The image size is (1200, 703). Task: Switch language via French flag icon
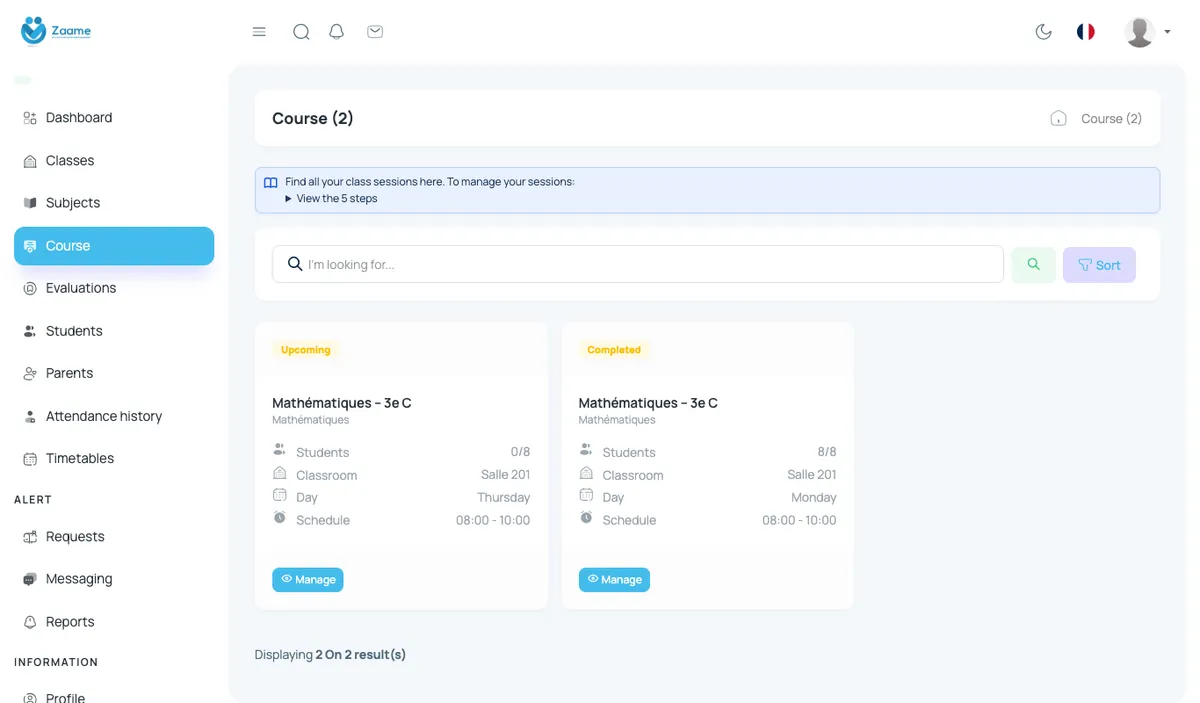tap(1085, 32)
